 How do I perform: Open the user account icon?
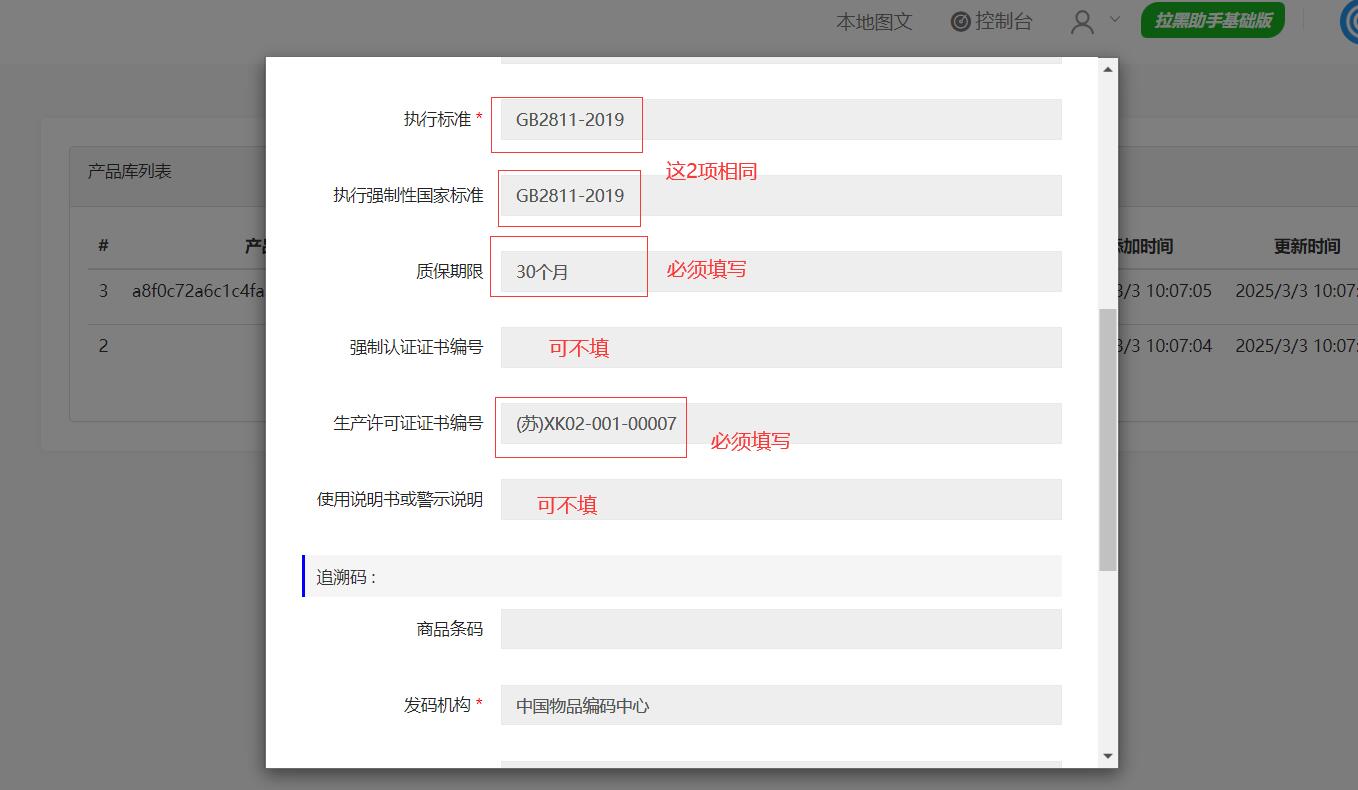tap(1082, 22)
